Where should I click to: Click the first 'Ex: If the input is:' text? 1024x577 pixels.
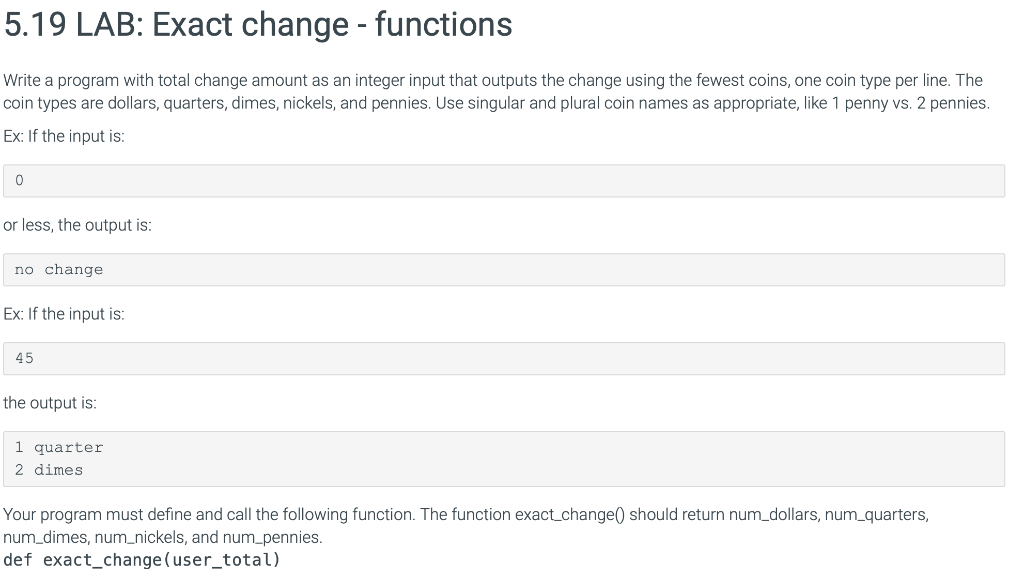click(x=63, y=136)
